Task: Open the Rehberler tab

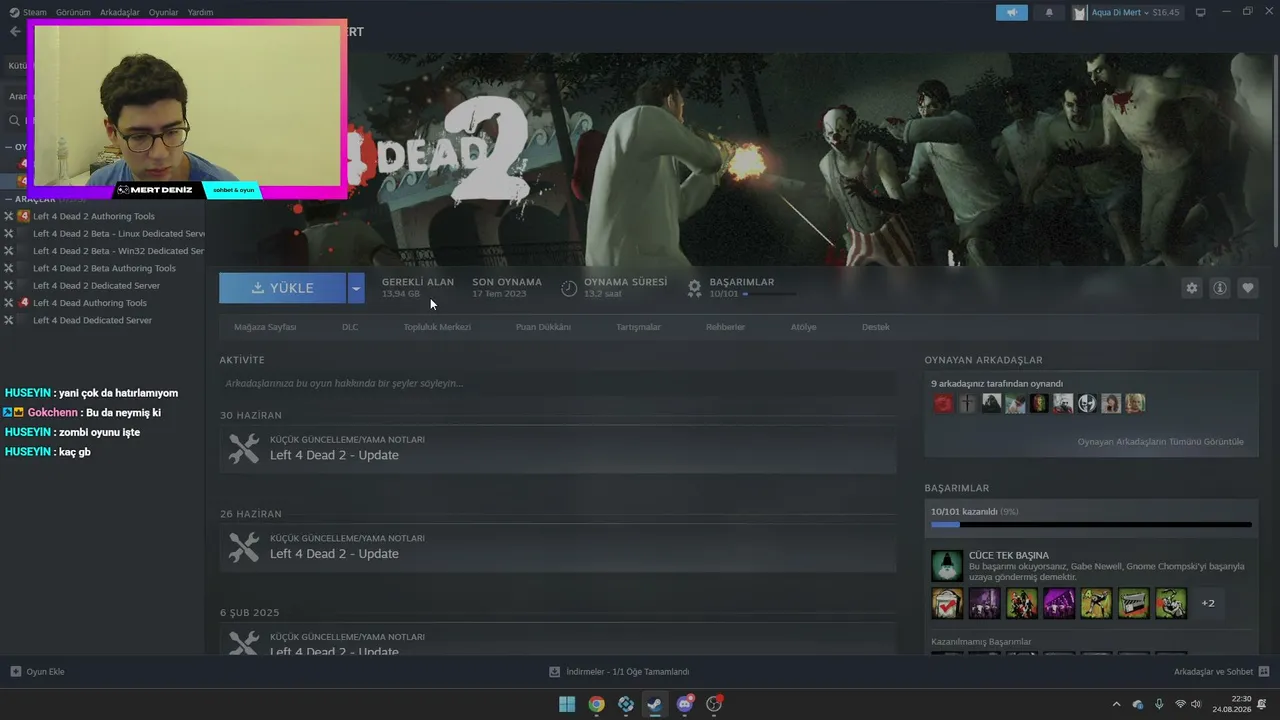Action: pyautogui.click(x=725, y=327)
